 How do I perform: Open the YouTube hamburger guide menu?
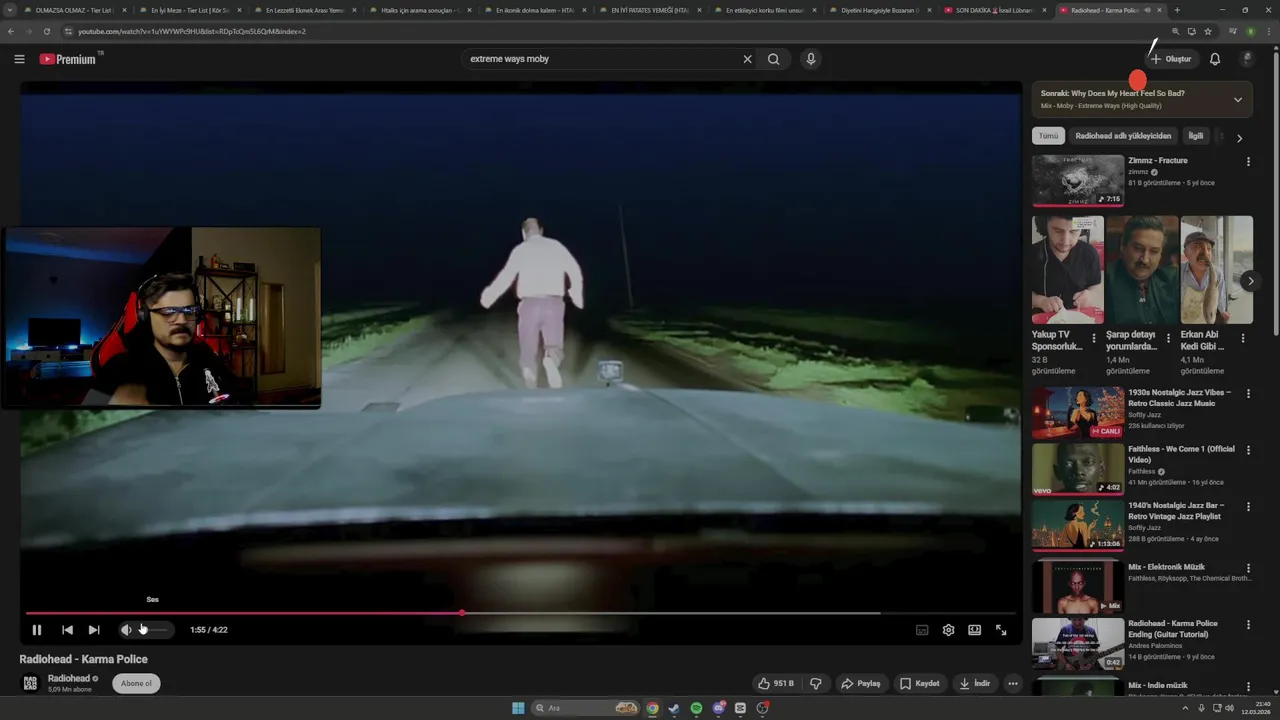click(x=19, y=59)
